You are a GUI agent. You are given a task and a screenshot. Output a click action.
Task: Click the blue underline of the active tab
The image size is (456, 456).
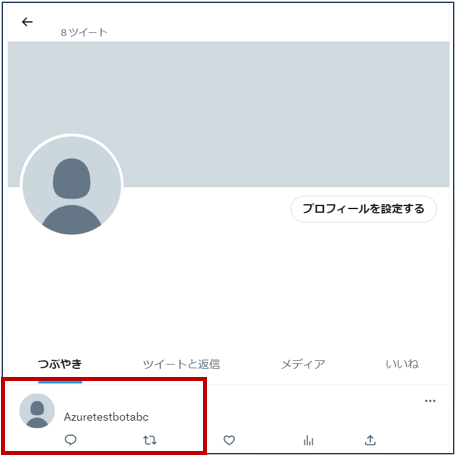tap(60, 382)
